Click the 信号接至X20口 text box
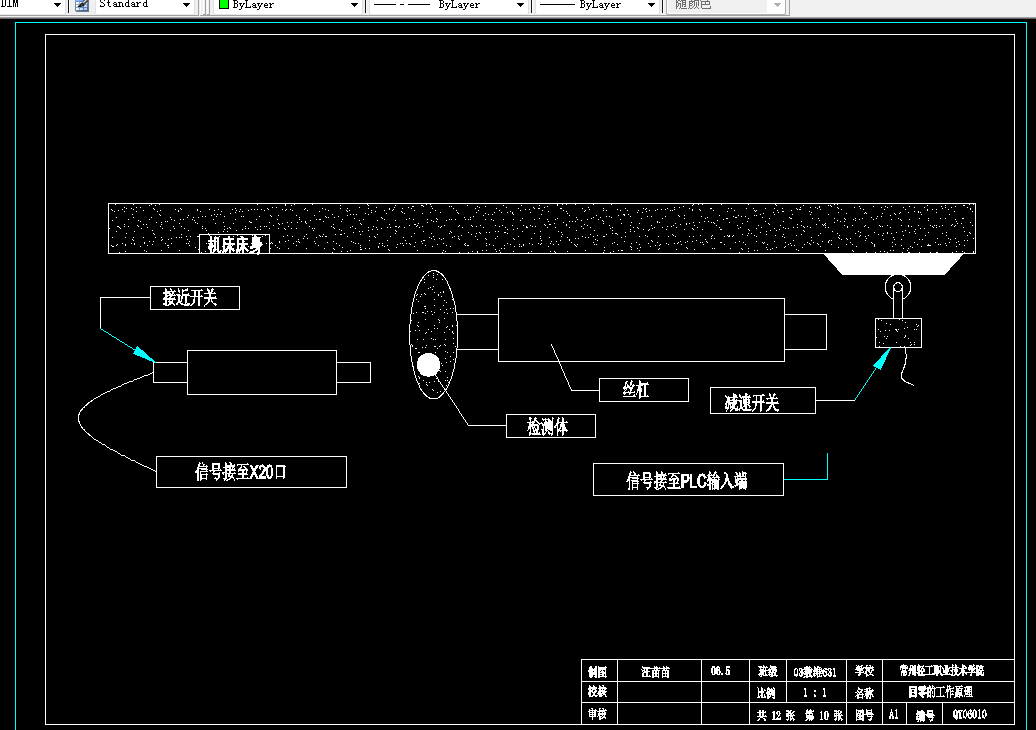The image size is (1036, 730). [251, 471]
